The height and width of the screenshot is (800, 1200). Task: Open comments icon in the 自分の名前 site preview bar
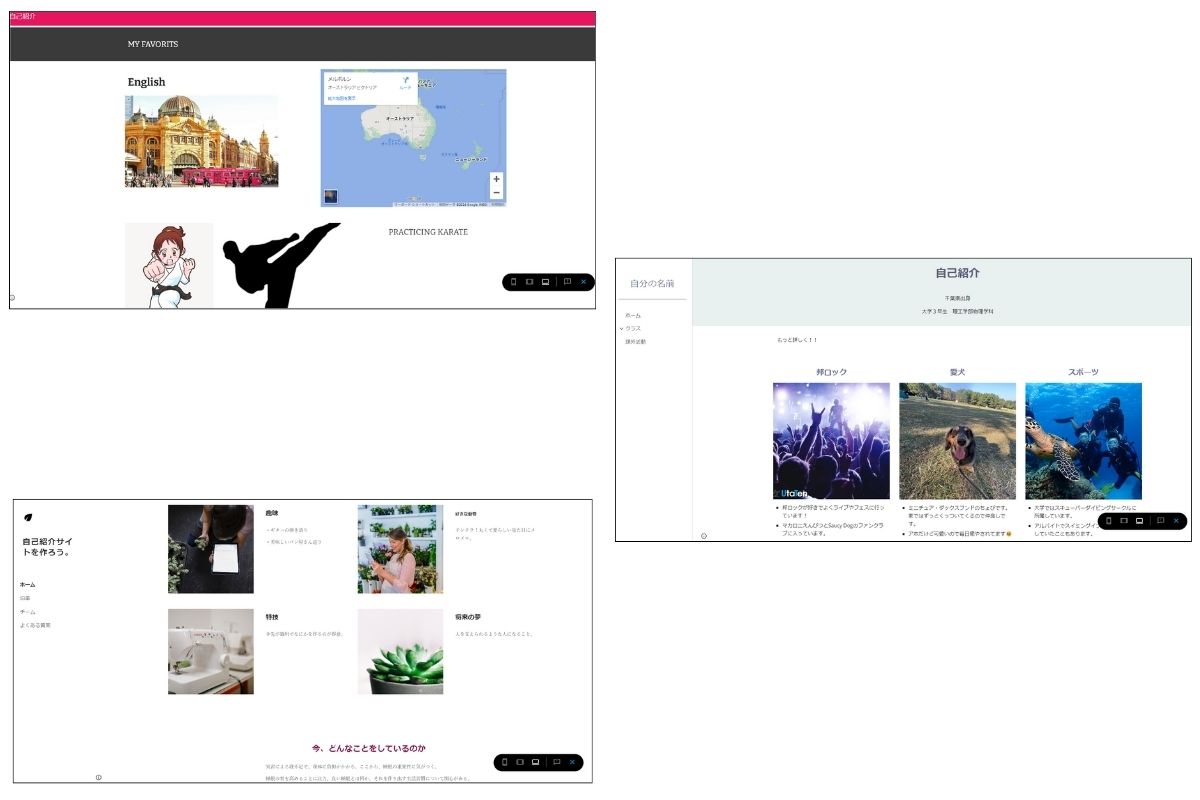pos(1160,521)
